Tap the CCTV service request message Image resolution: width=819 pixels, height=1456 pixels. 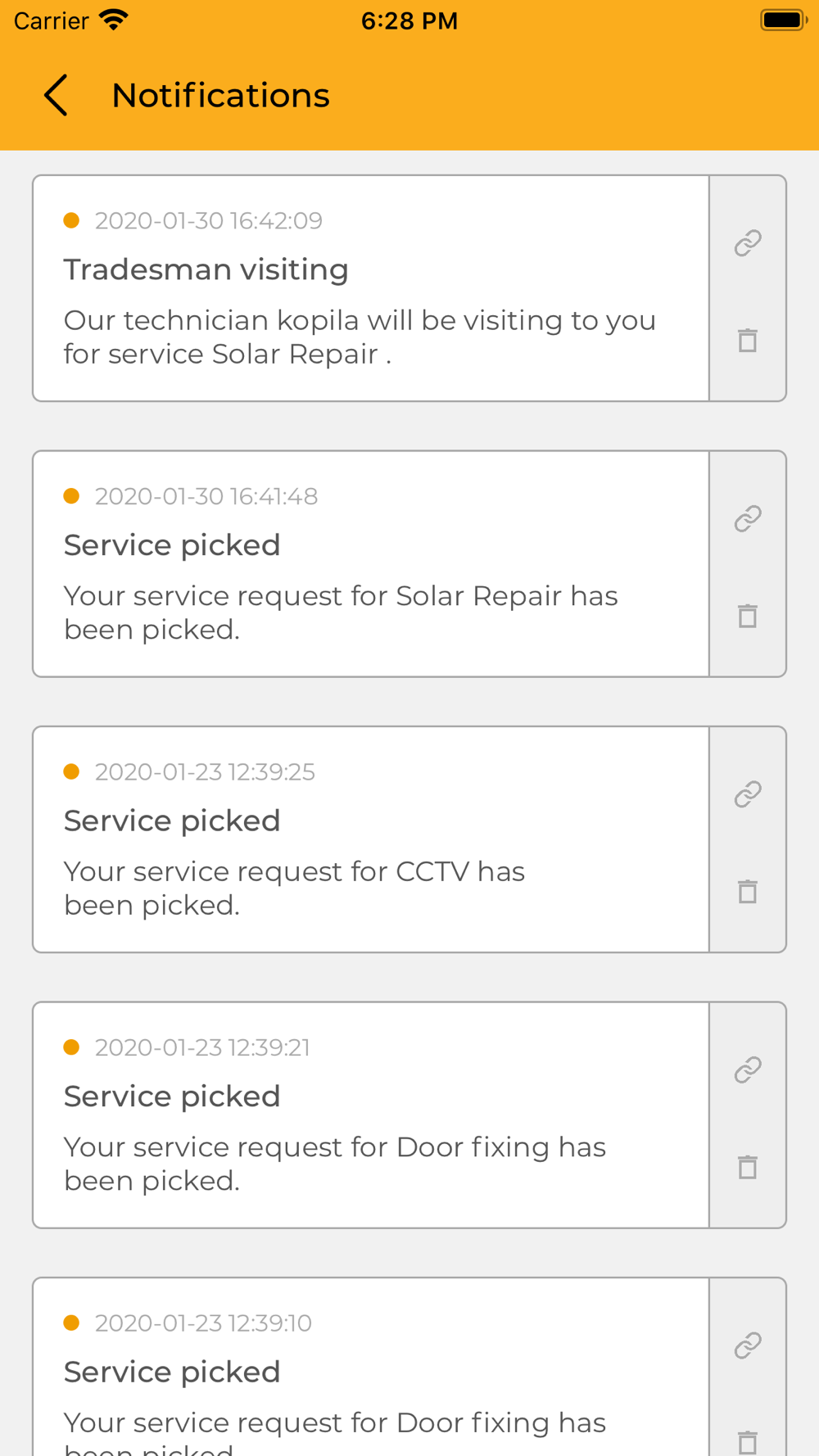pos(294,888)
